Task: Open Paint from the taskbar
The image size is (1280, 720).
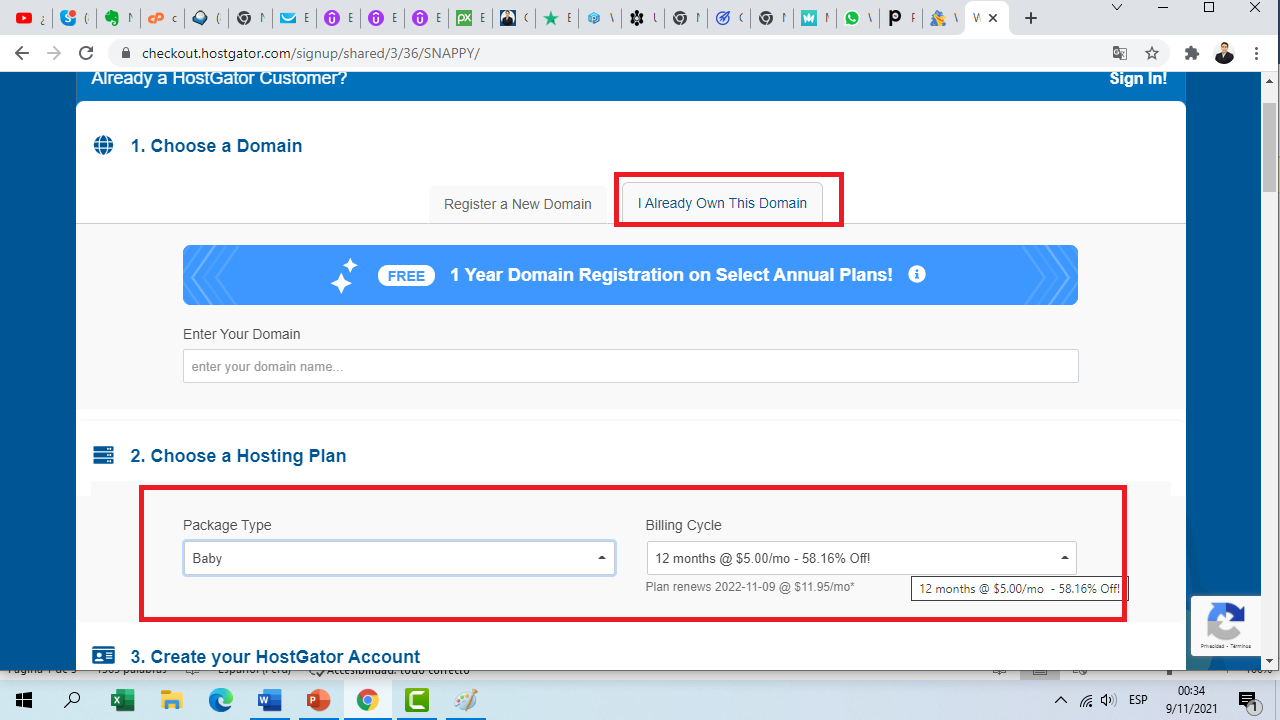Action: (x=465, y=700)
